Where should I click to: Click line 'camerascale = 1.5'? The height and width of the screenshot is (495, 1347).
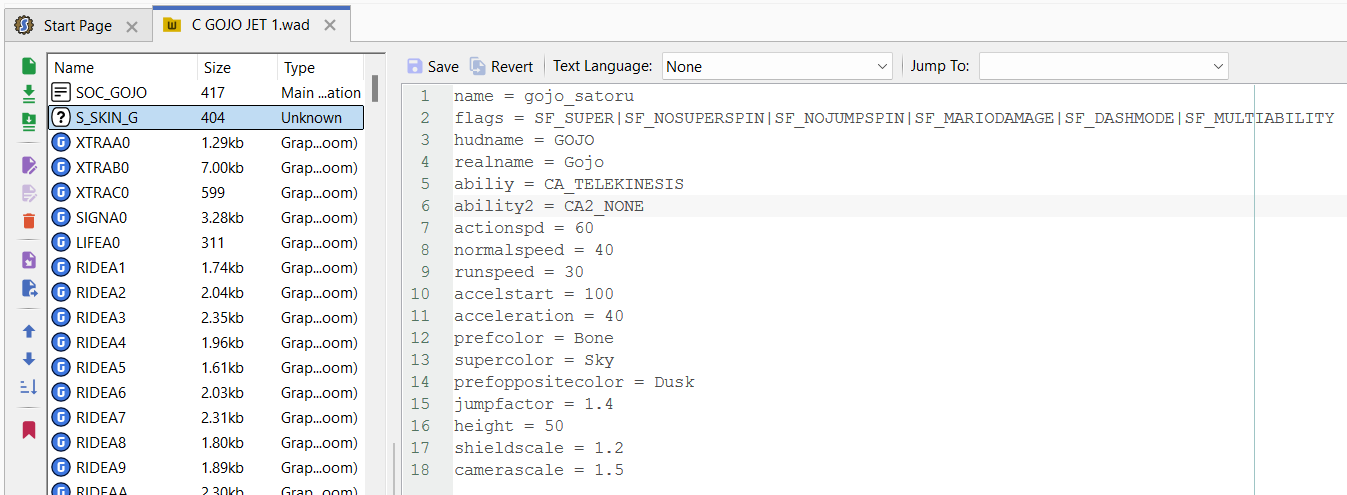(539, 470)
